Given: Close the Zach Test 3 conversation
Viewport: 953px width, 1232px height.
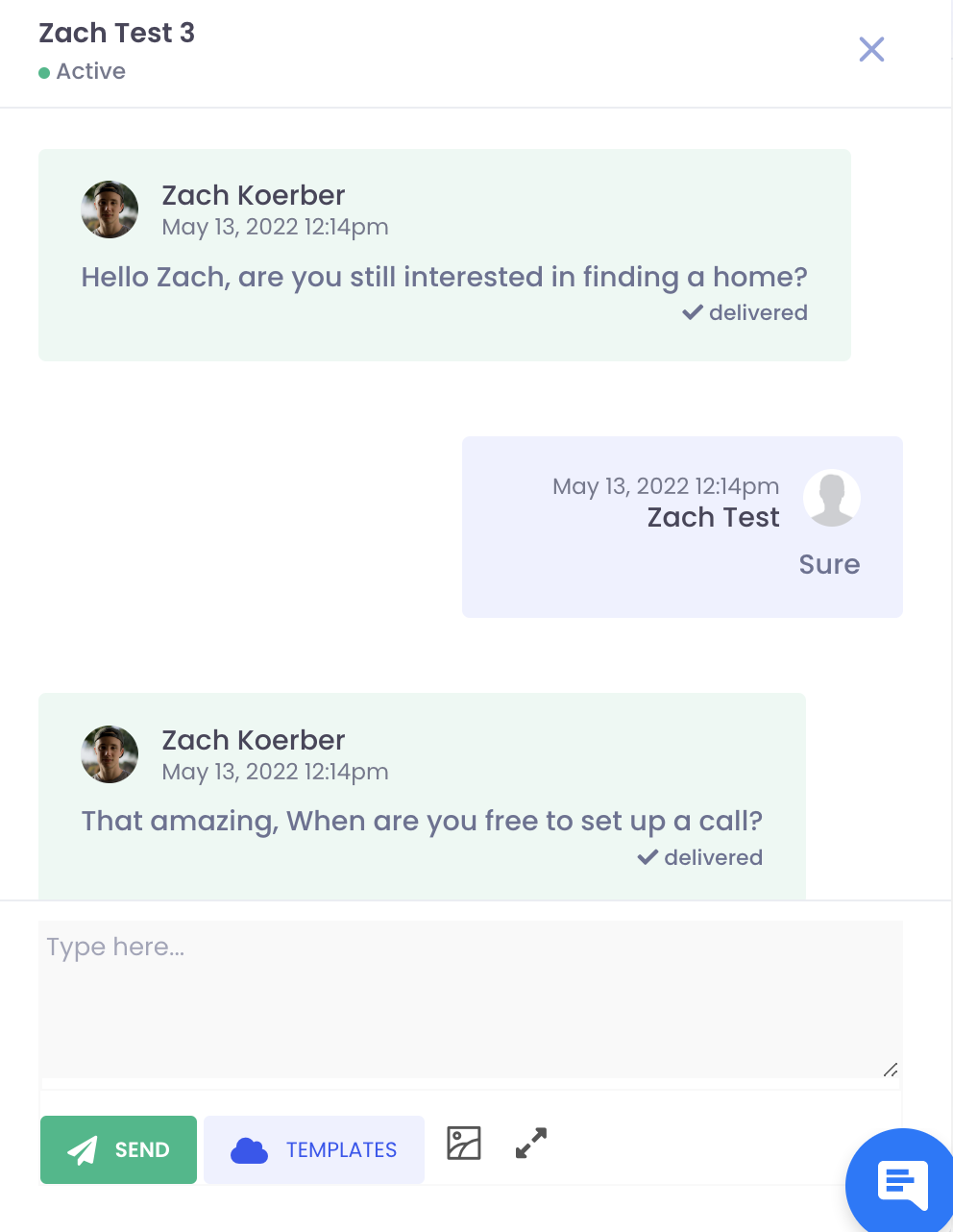Looking at the screenshot, I should (871, 49).
